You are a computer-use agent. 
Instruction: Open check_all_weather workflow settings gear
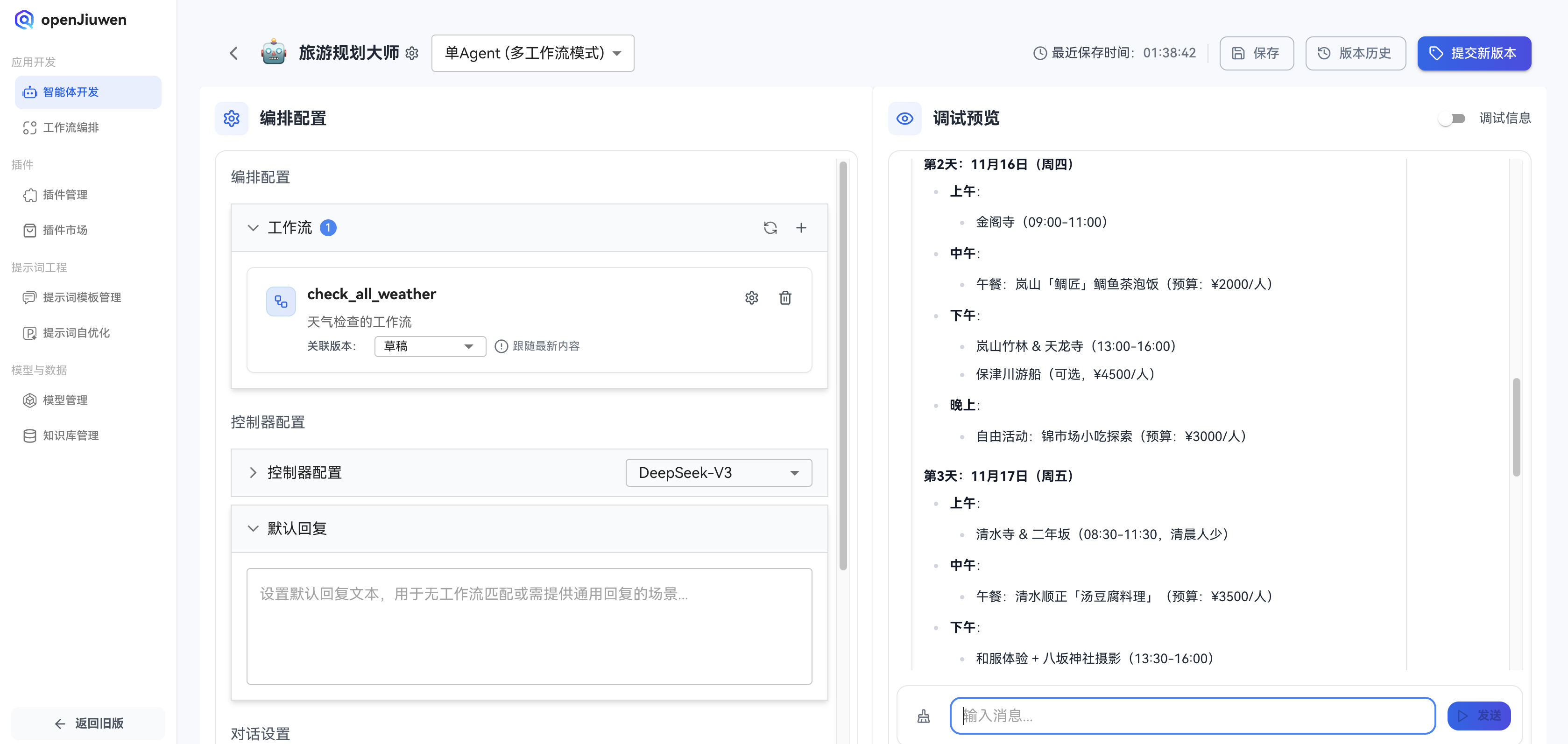tap(752, 297)
